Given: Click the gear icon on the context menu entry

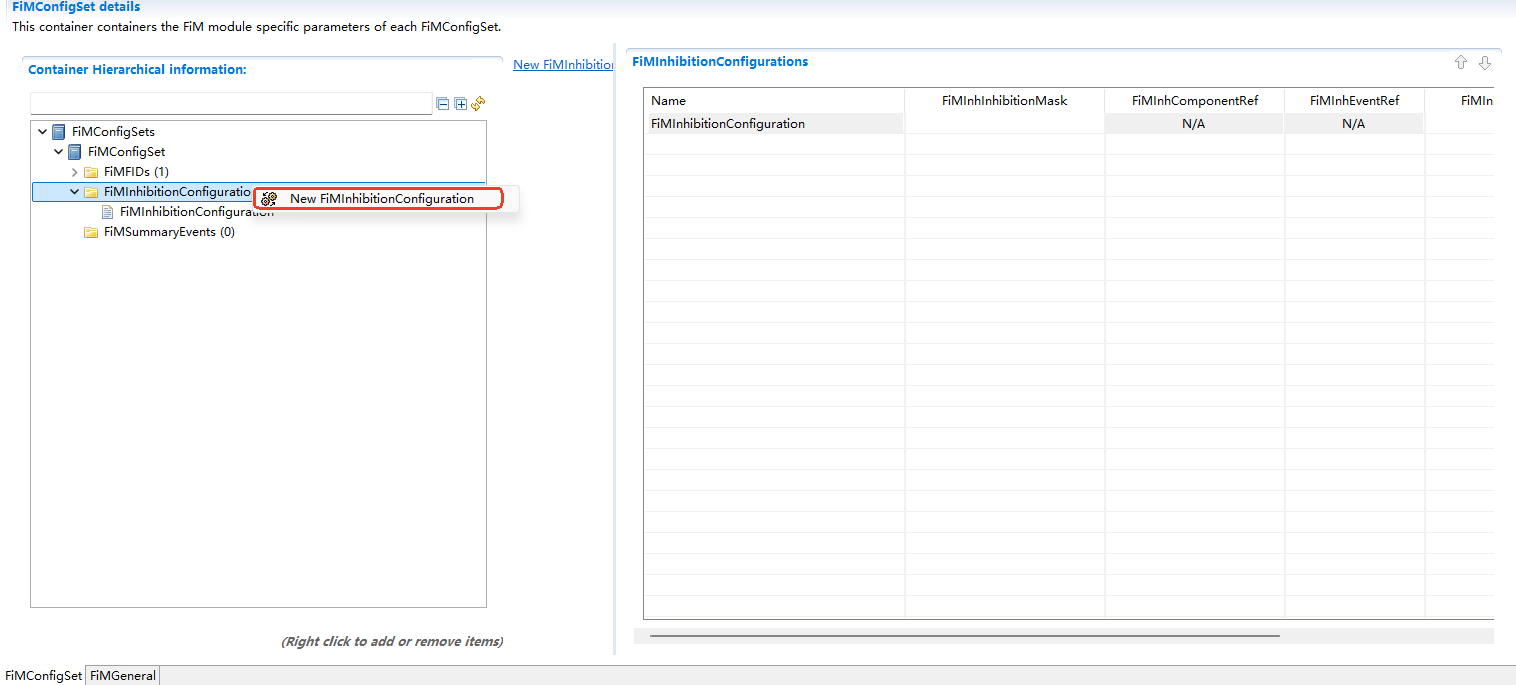Looking at the screenshot, I should click(x=268, y=198).
